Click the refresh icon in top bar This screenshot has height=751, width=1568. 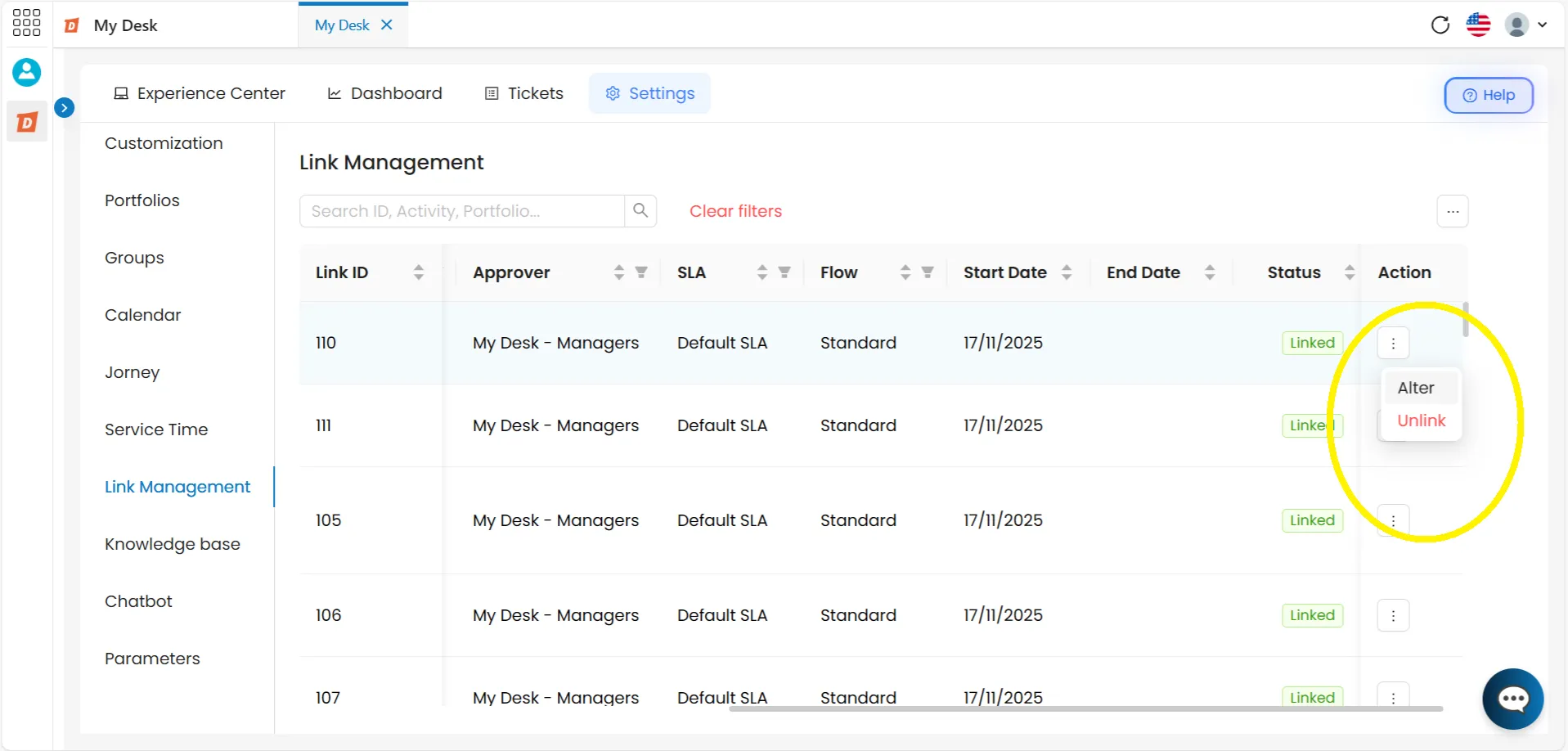pyautogui.click(x=1440, y=25)
